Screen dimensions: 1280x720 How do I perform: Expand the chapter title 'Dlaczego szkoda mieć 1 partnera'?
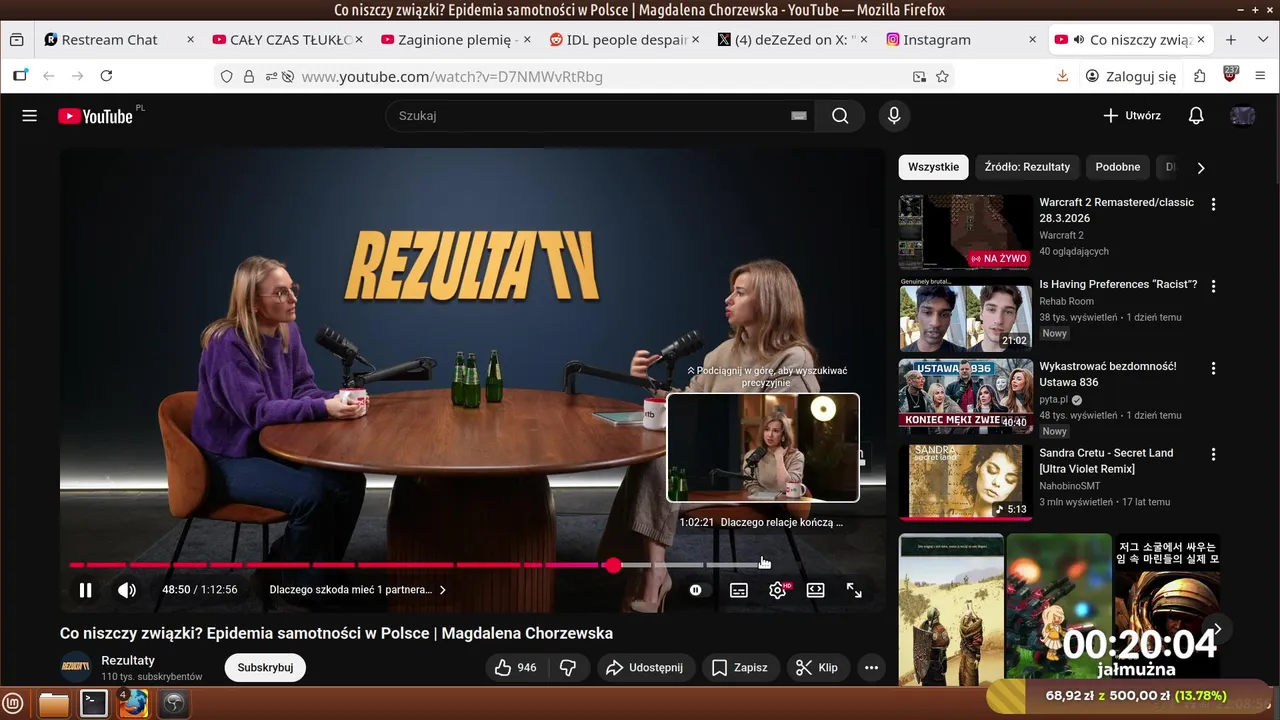[x=357, y=590]
